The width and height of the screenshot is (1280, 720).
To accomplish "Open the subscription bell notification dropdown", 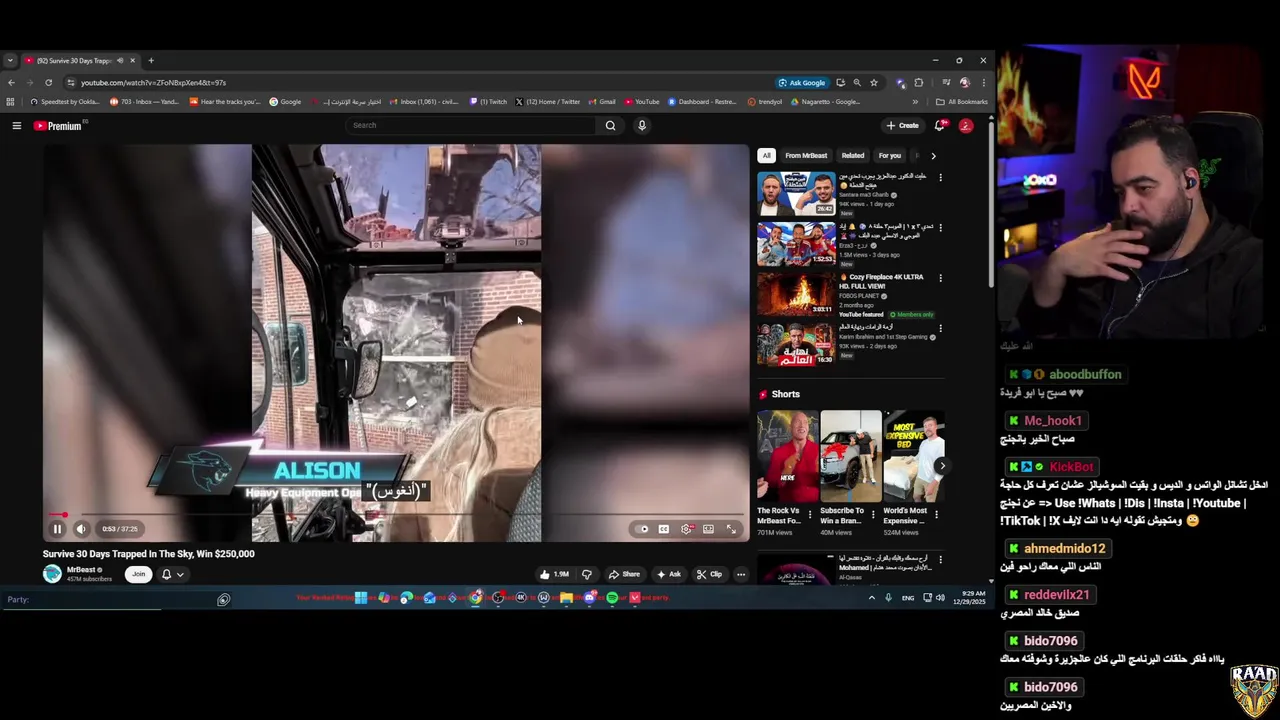I will (x=172, y=574).
